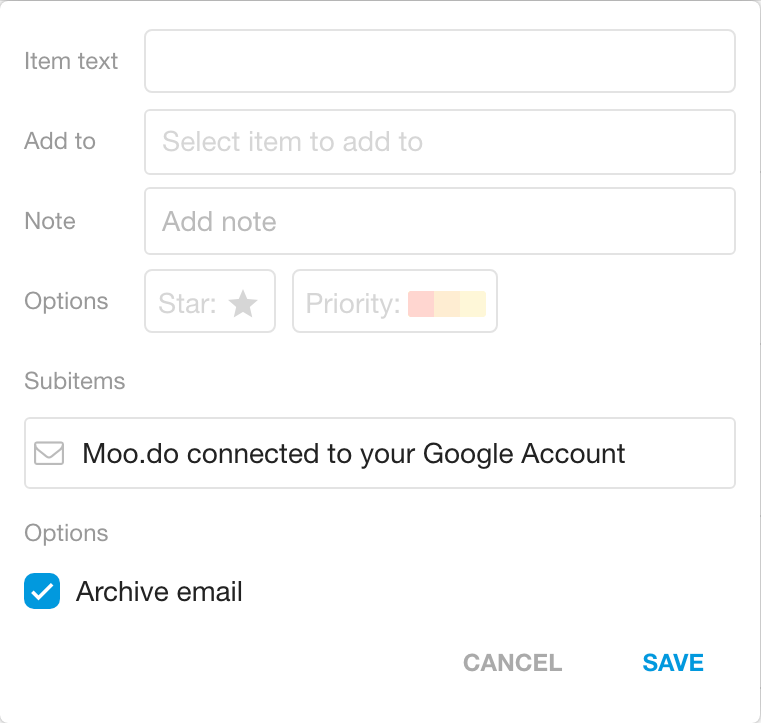761x723 pixels.
Task: Click the Options heading above Archive email
Action: coord(66,534)
